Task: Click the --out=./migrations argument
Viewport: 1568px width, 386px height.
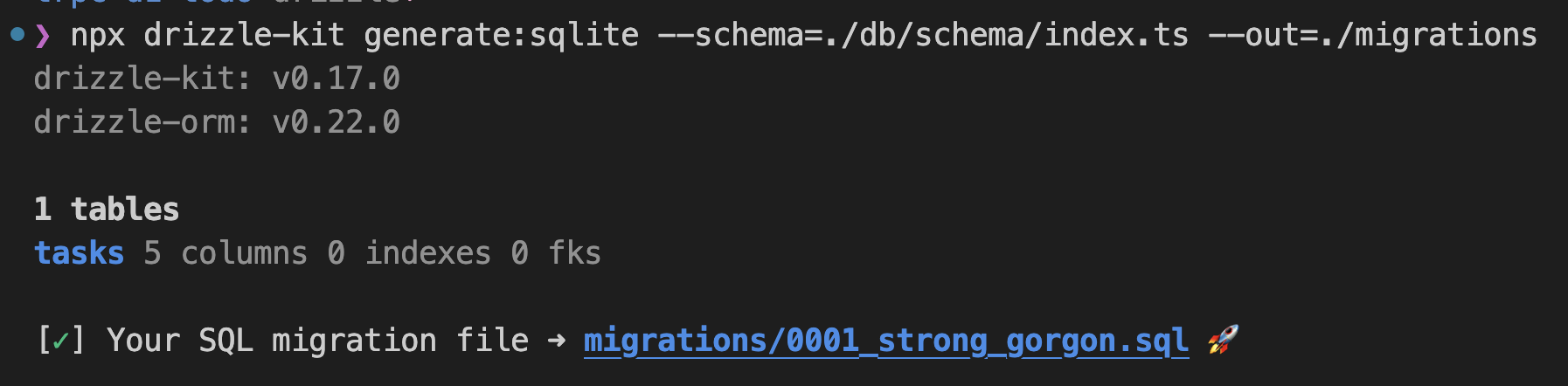Action: click(1372, 36)
